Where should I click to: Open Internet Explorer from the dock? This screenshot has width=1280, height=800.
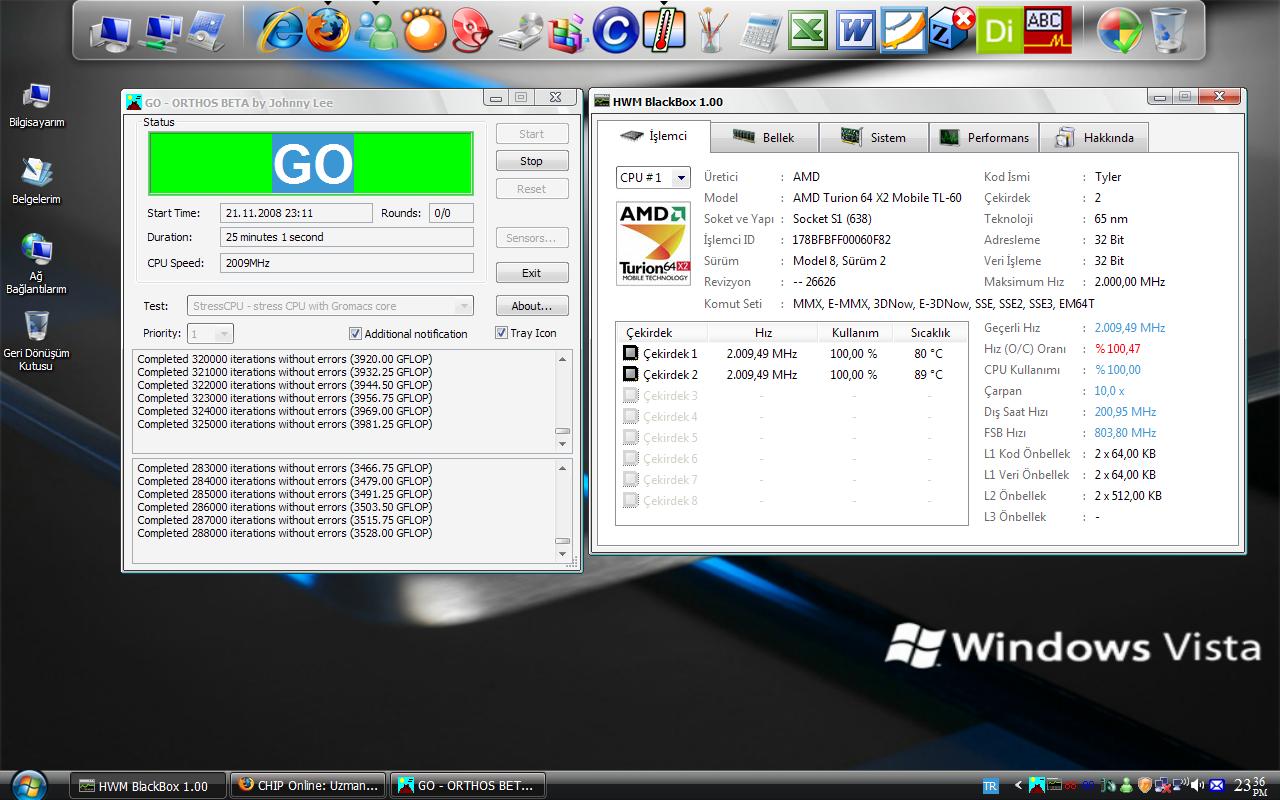[x=280, y=30]
